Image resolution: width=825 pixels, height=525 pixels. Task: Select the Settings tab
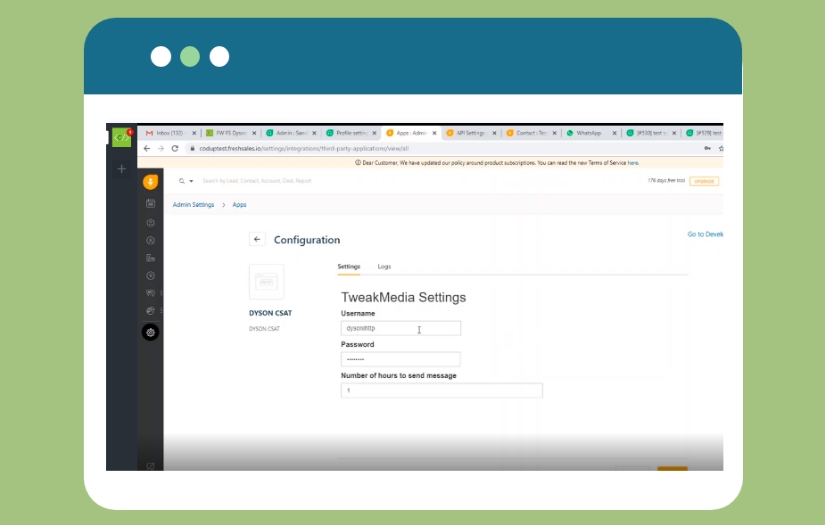(349, 267)
